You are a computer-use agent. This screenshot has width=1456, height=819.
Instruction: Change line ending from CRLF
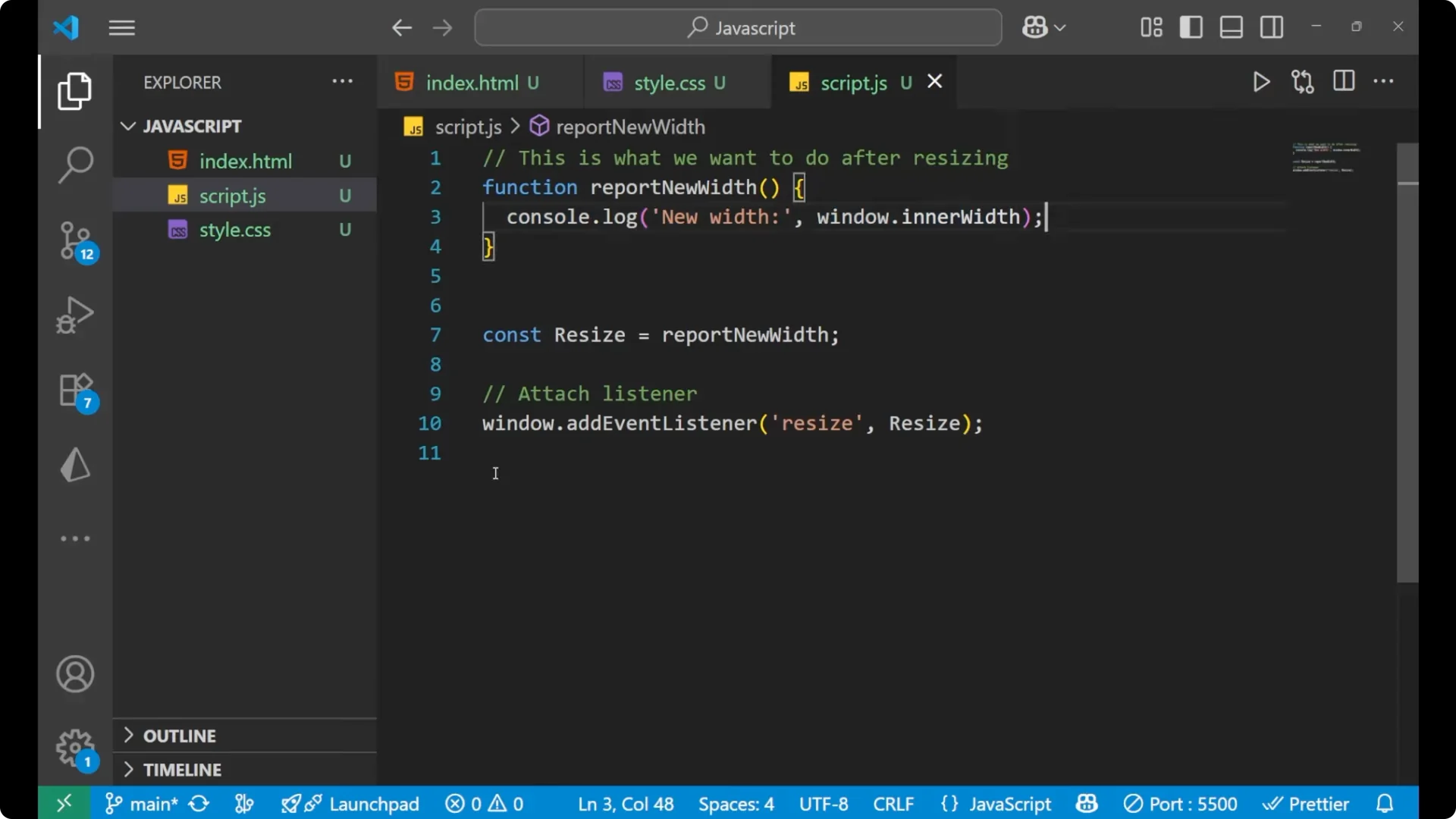[x=893, y=803]
